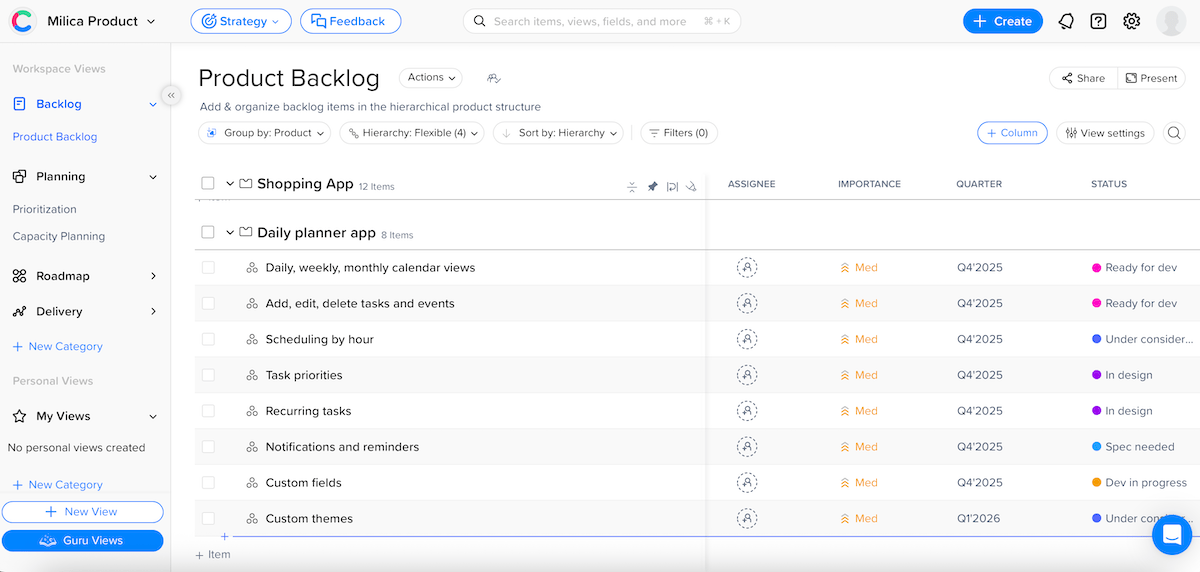Click the help question mark icon
Viewport: 1200px width, 572px height.
[1098, 21]
